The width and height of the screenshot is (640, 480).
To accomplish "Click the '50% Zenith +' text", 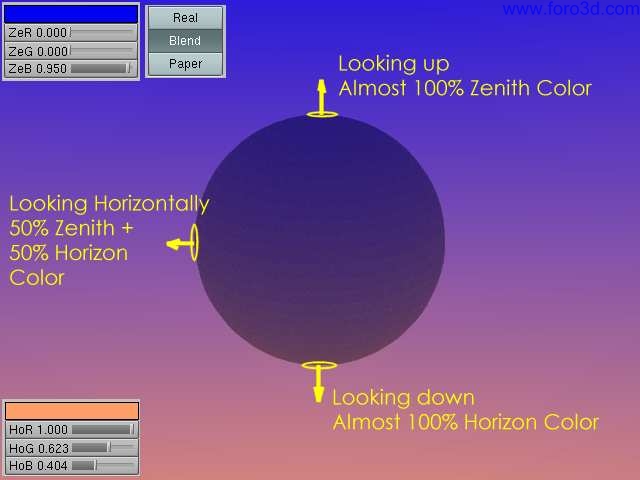I will [x=71, y=228].
